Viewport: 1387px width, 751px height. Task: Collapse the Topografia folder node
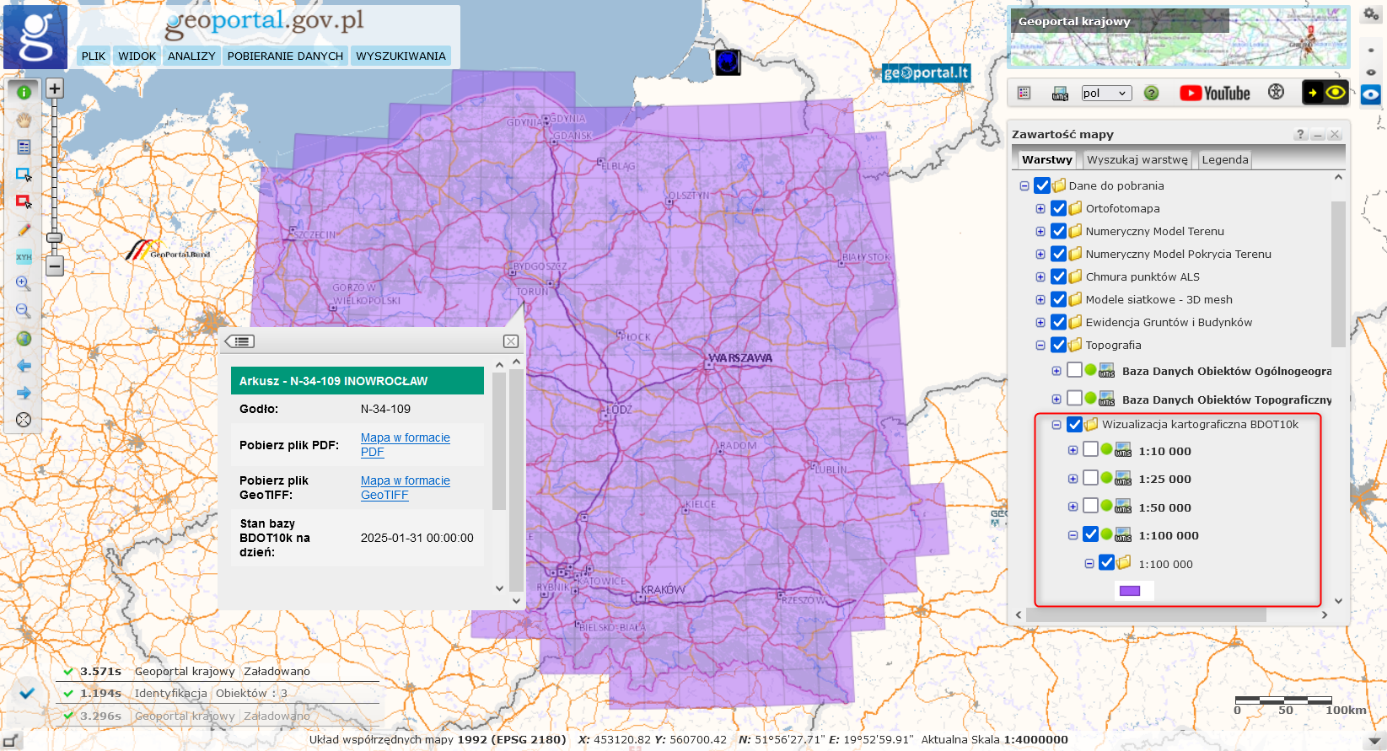(x=1040, y=345)
